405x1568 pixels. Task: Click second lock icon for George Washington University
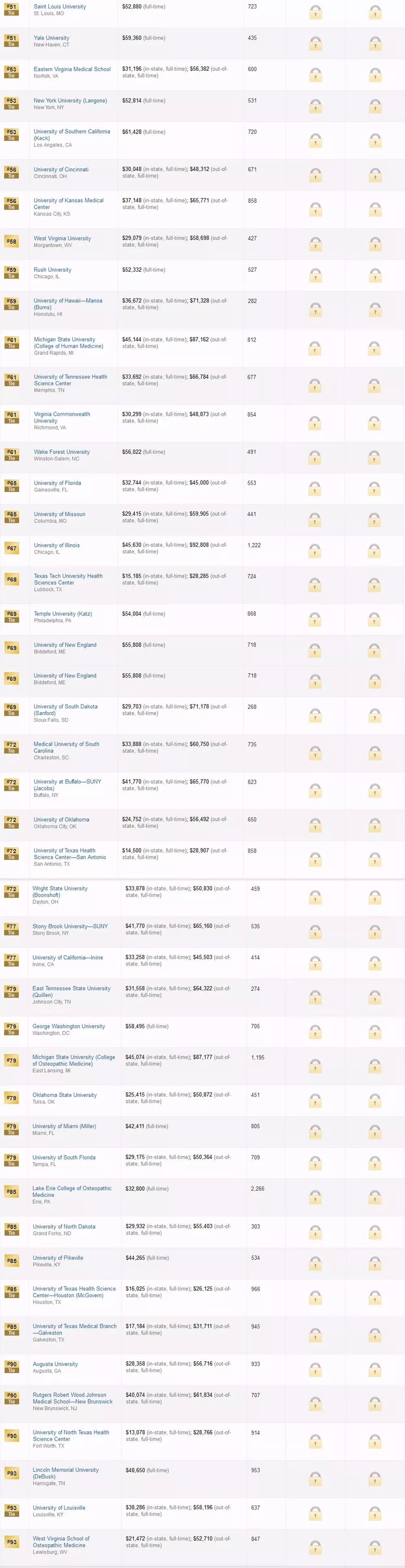pos(375,1032)
